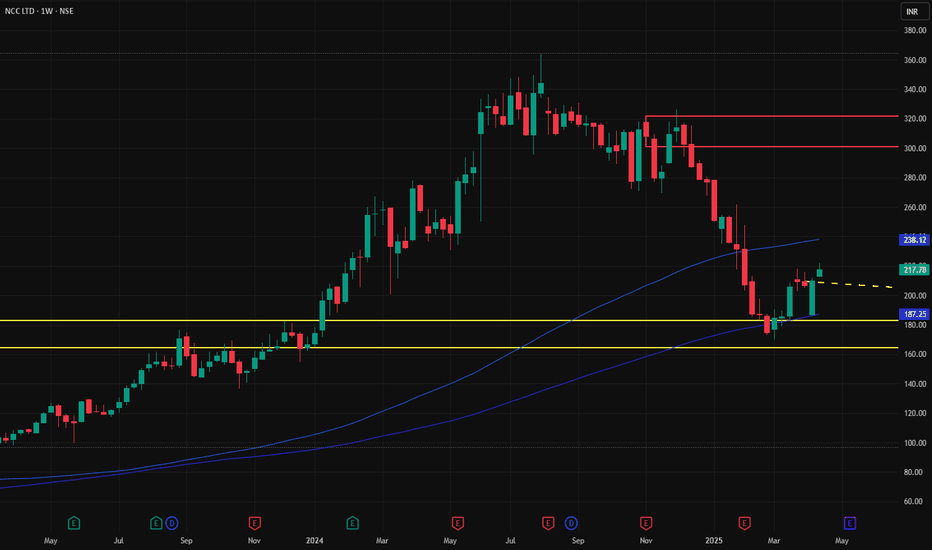
Task: Select the lower red horizontal line near 300
Action: (773, 146)
